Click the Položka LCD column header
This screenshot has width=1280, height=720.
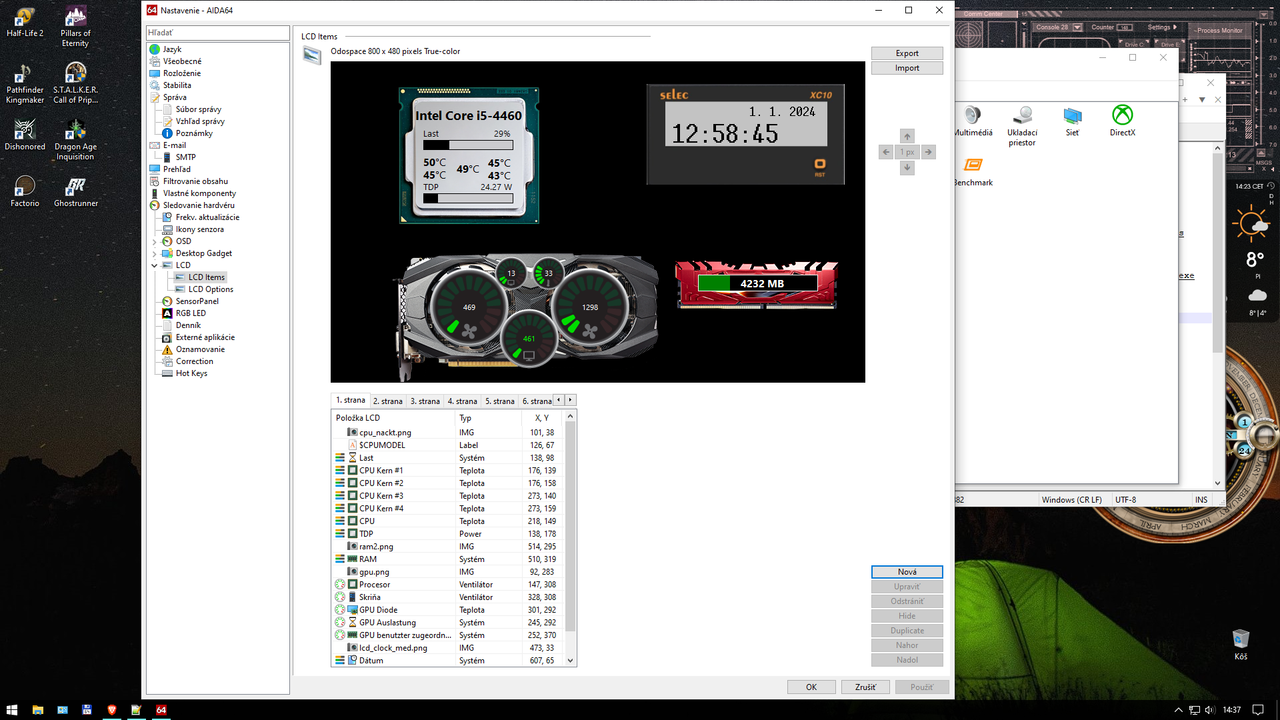click(x=393, y=417)
